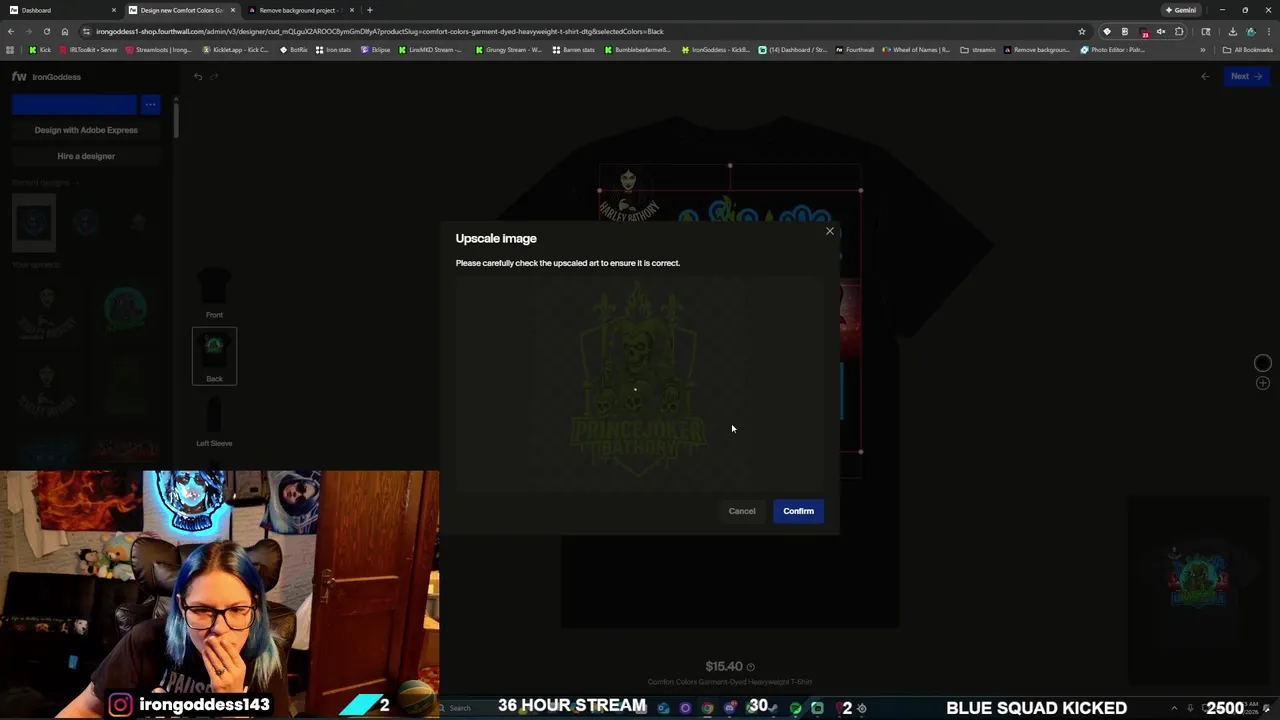Select the Back shirt view
1280x720 pixels.
pyautogui.click(x=214, y=356)
